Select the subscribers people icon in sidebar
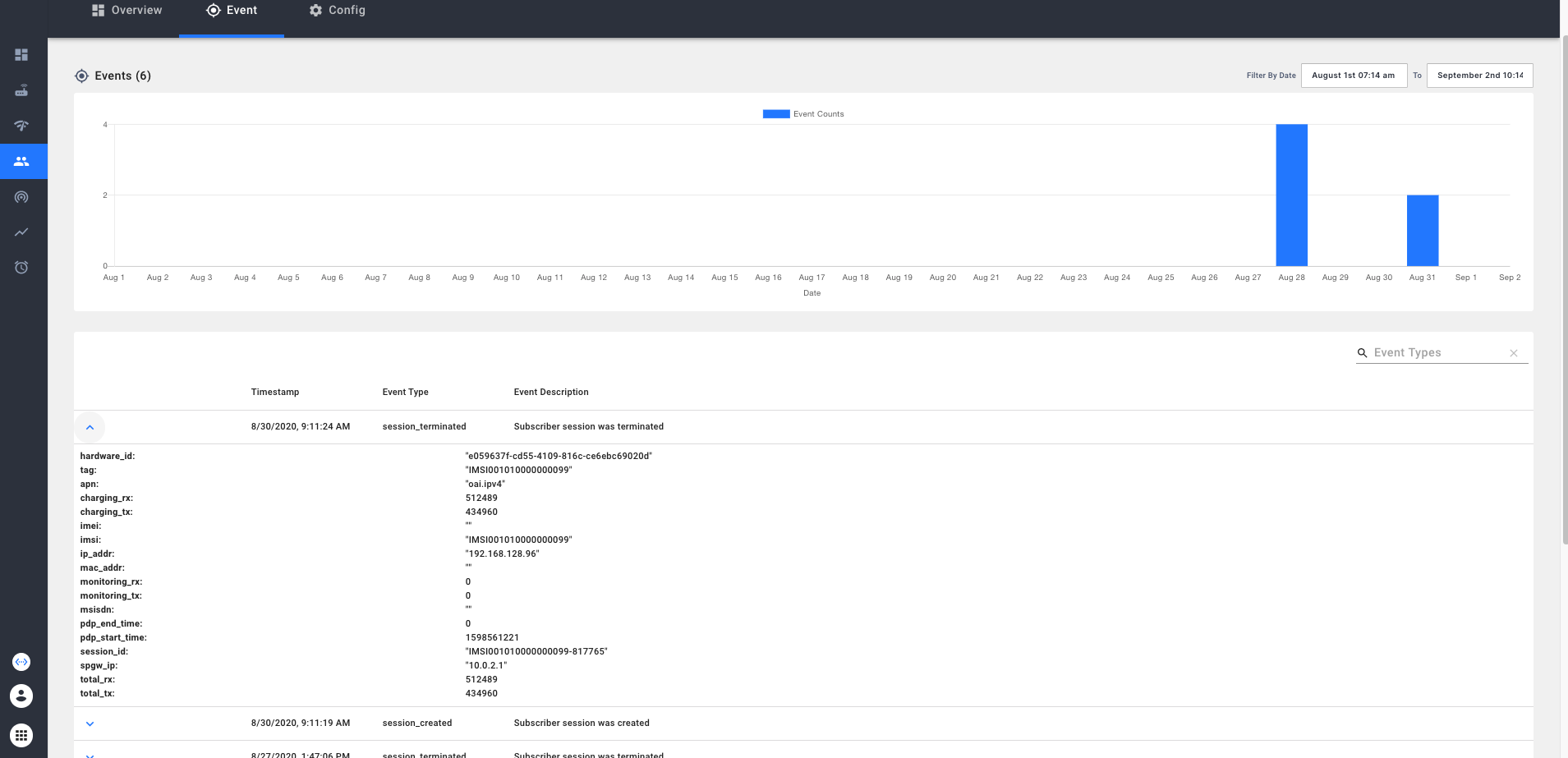 click(22, 162)
